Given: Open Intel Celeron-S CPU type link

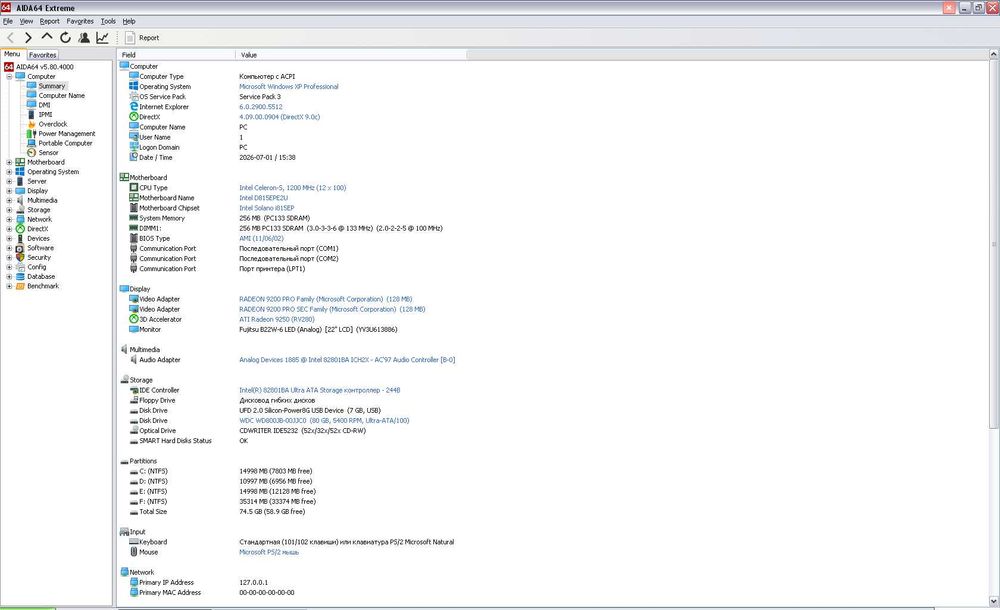Looking at the screenshot, I should pos(293,188).
